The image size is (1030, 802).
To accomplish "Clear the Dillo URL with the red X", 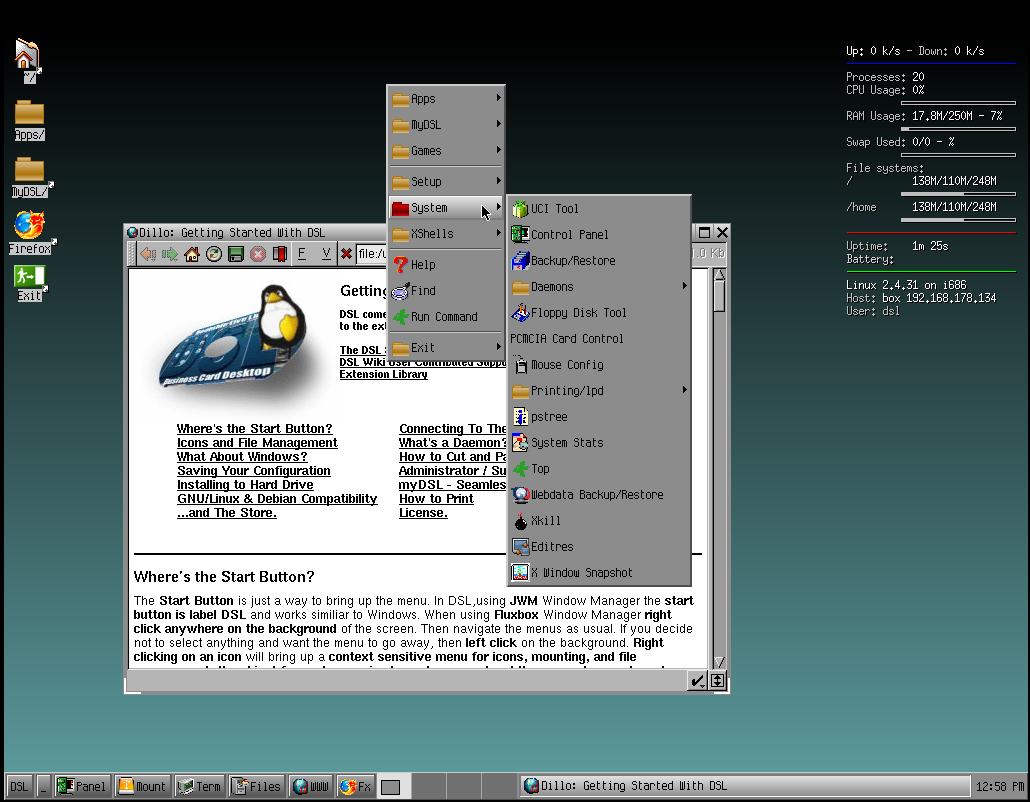I will click(x=346, y=254).
